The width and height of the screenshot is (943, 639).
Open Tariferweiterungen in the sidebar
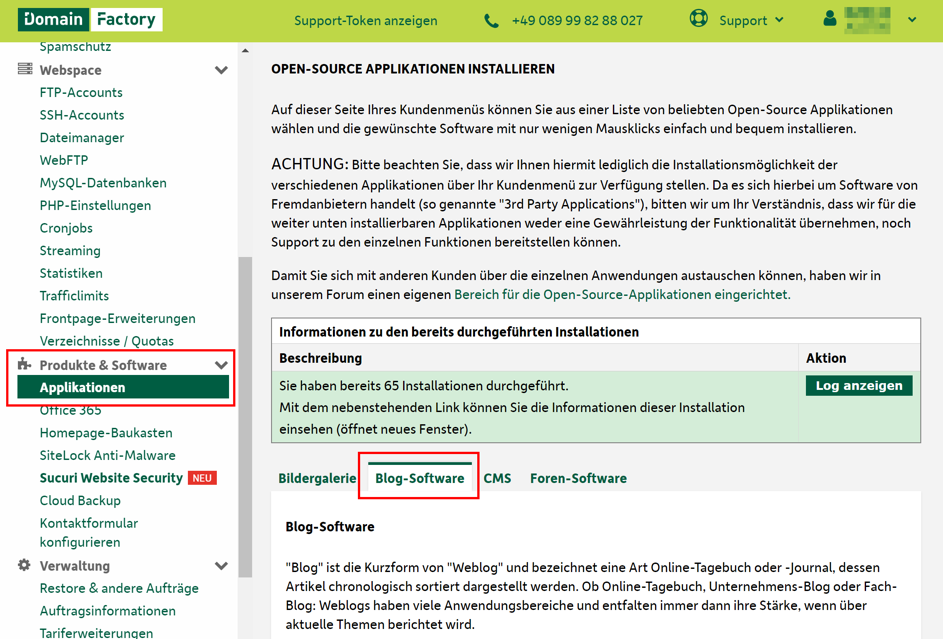(96, 632)
